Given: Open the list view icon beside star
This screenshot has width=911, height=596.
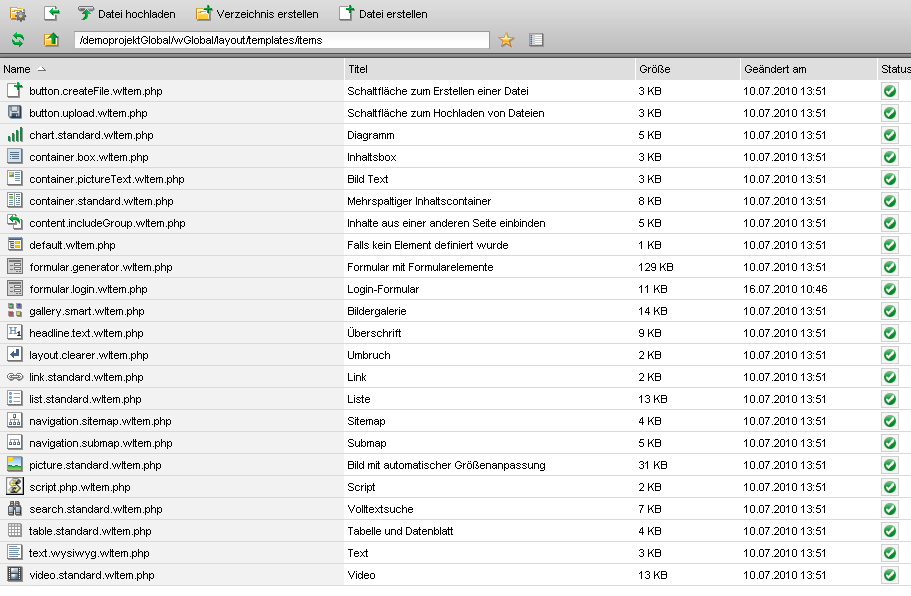Looking at the screenshot, I should [x=536, y=40].
